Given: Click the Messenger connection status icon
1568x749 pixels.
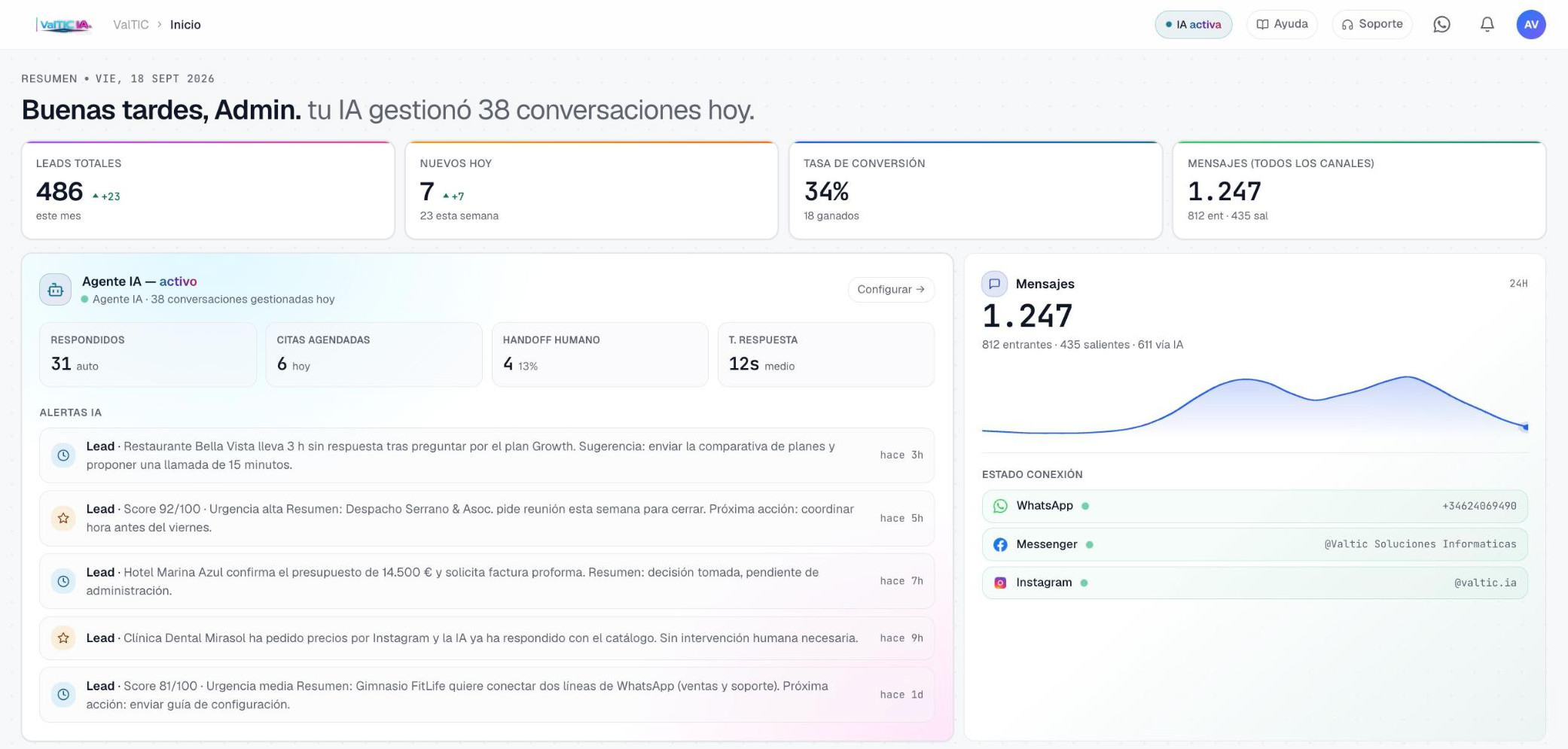Looking at the screenshot, I should tap(1000, 544).
